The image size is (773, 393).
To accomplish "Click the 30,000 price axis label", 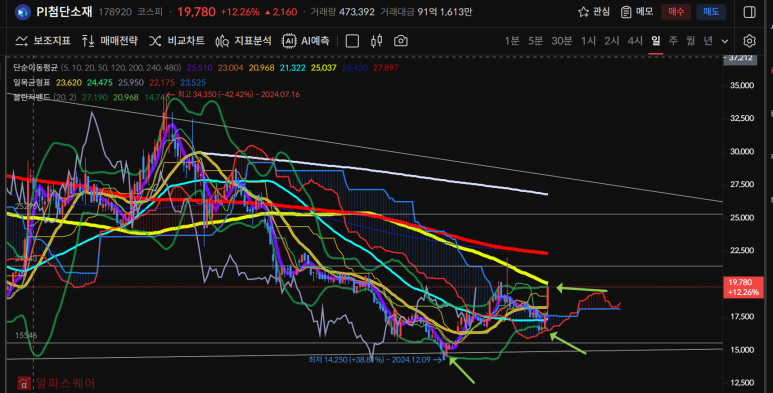I will coord(742,151).
